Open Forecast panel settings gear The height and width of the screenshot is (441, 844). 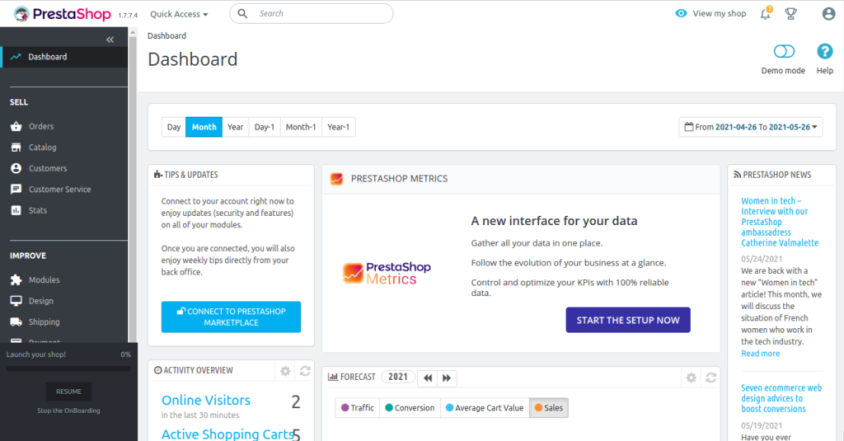690,377
